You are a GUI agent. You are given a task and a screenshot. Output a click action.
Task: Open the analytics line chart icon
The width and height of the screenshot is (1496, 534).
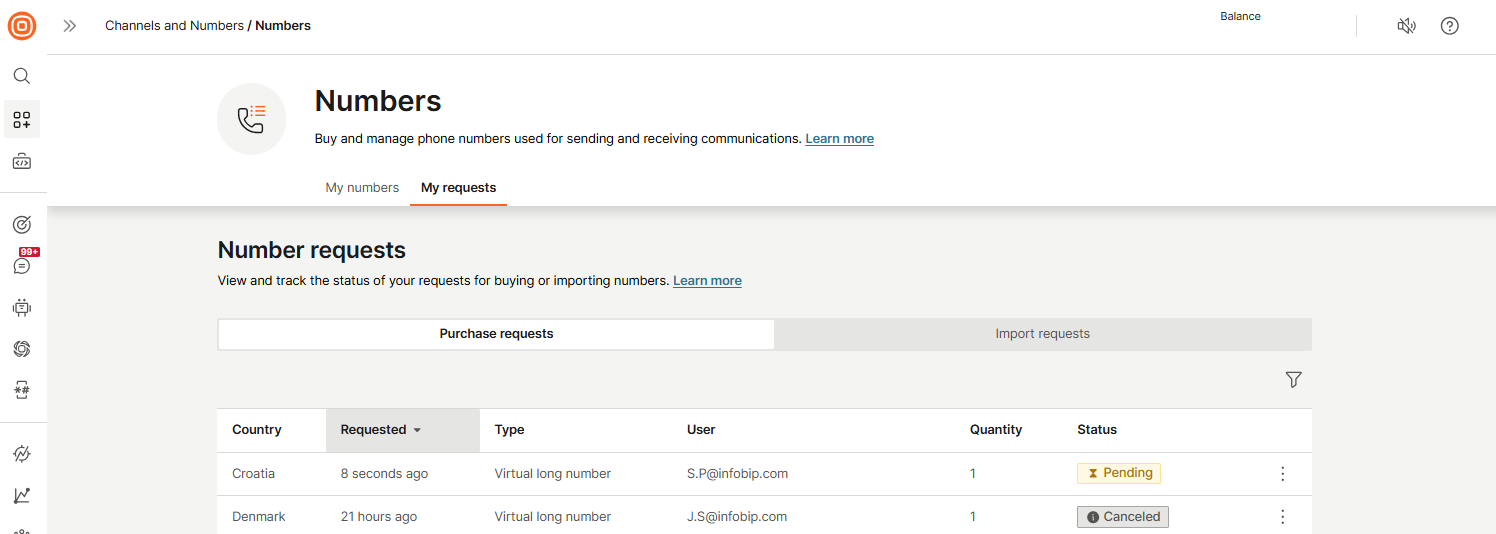pos(22,495)
